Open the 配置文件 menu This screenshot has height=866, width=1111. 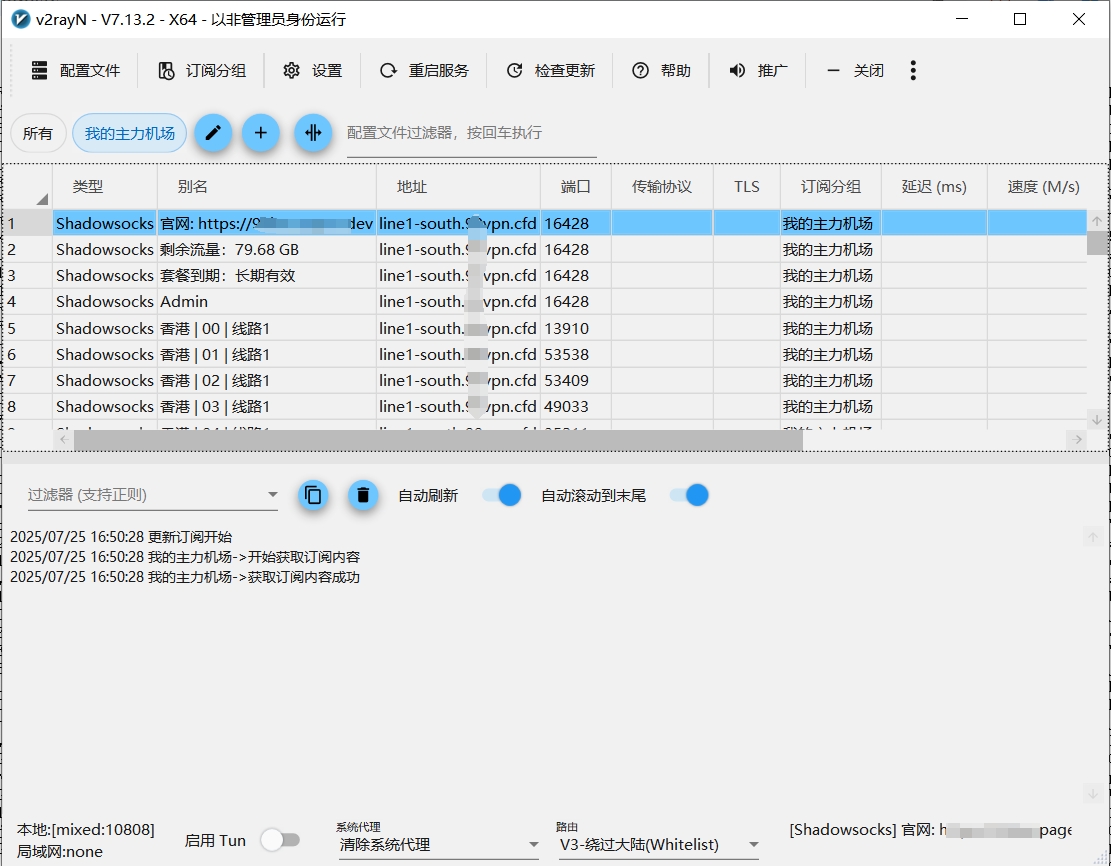(x=76, y=71)
